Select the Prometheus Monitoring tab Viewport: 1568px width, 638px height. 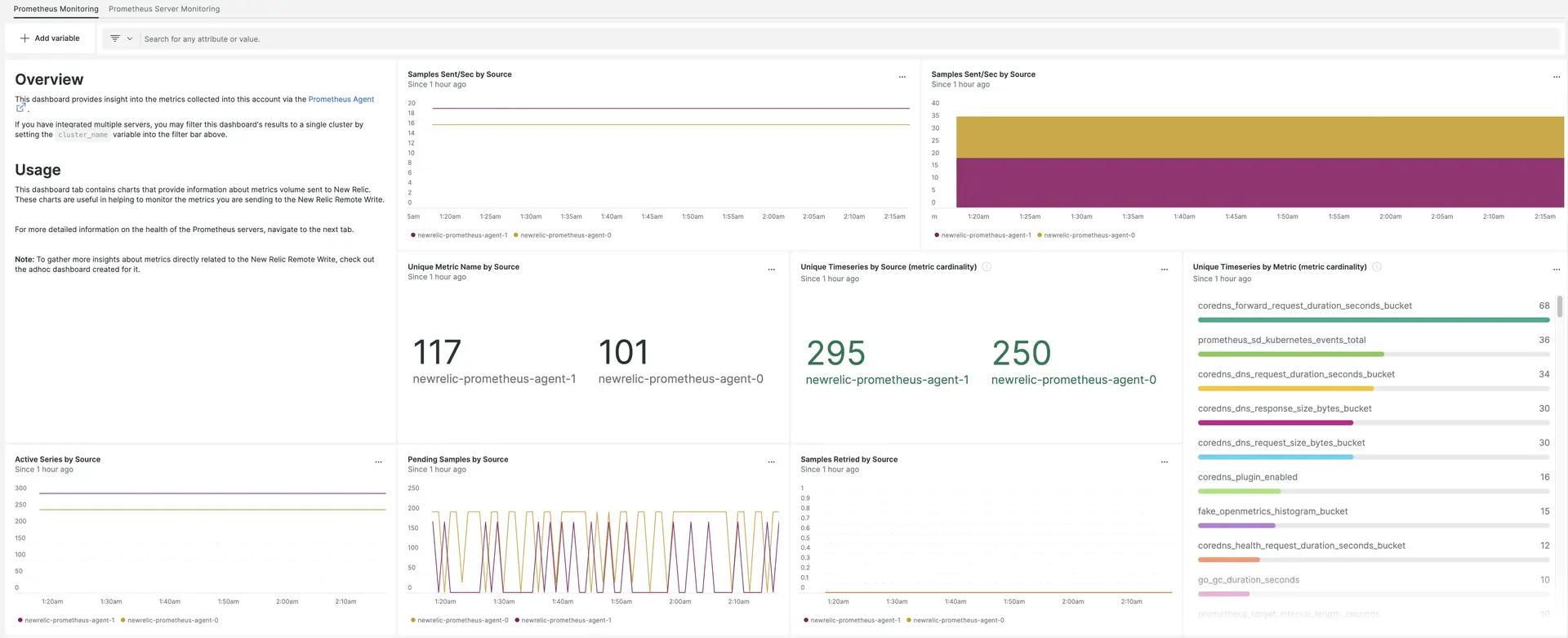coord(56,9)
